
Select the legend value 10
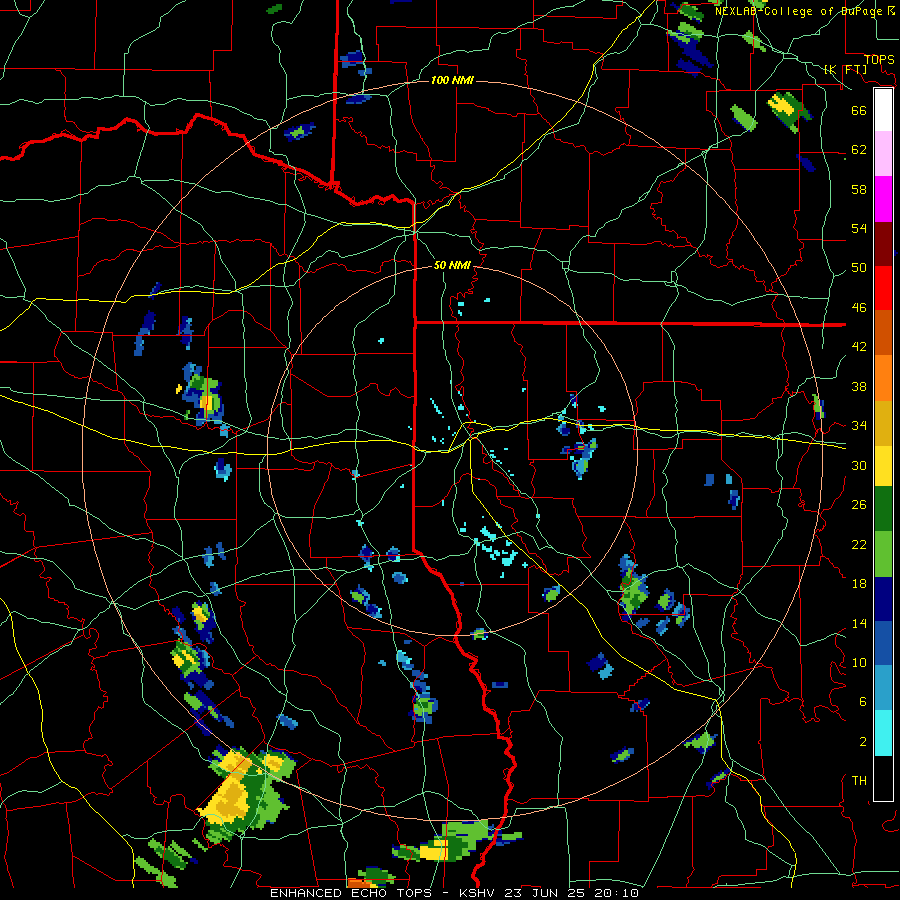pos(859,662)
